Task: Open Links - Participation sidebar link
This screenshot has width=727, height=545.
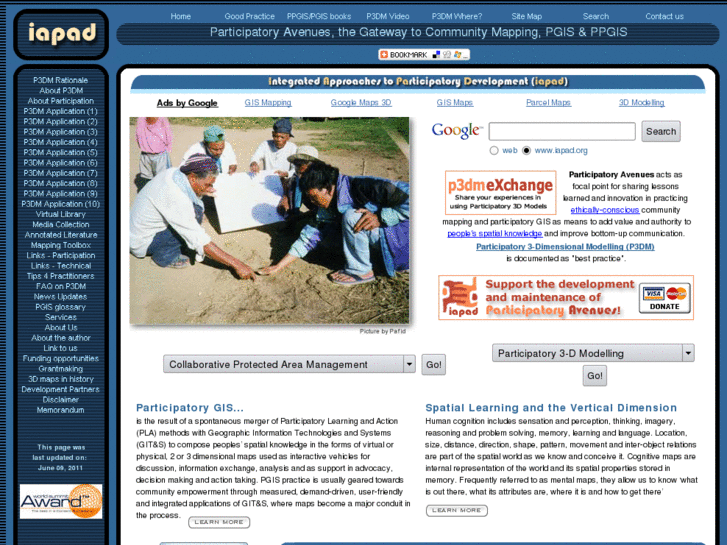Action: [x=61, y=256]
